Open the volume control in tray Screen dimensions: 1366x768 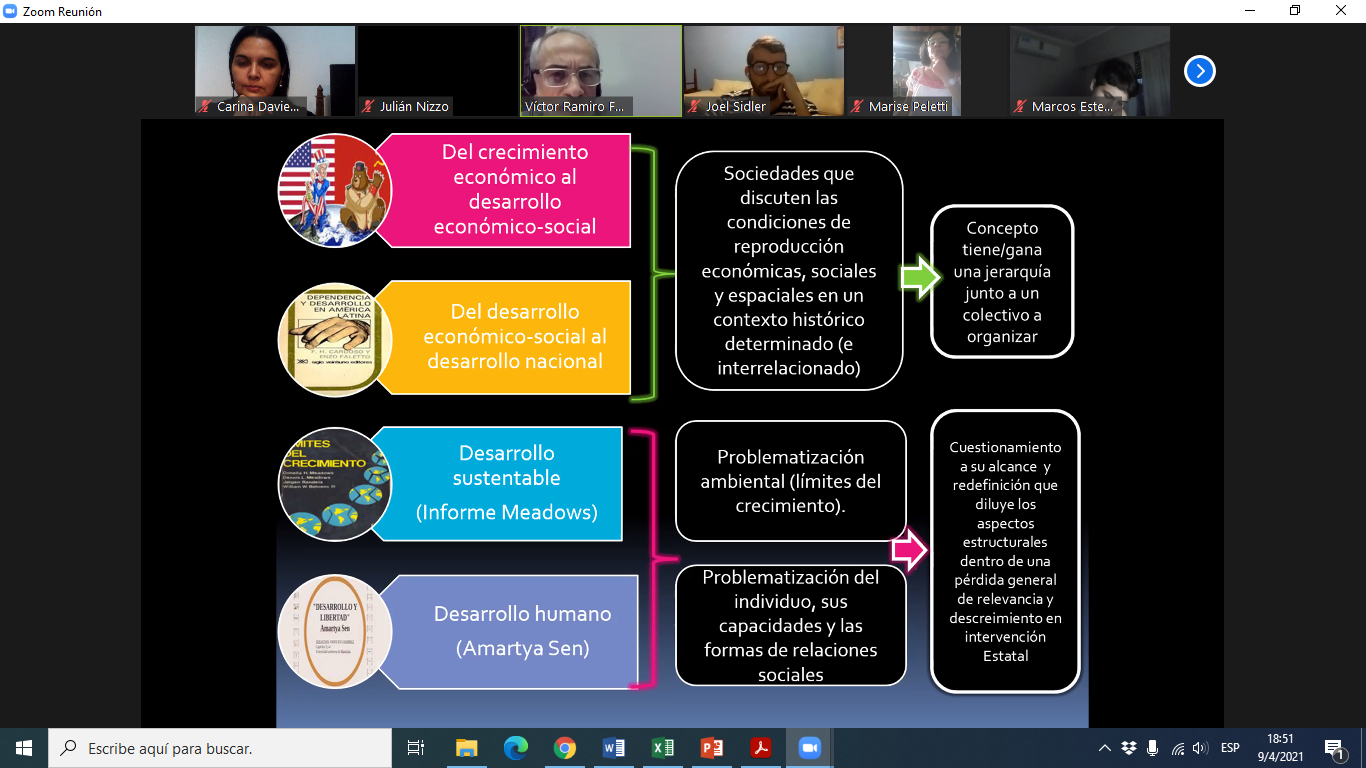click(x=1201, y=748)
